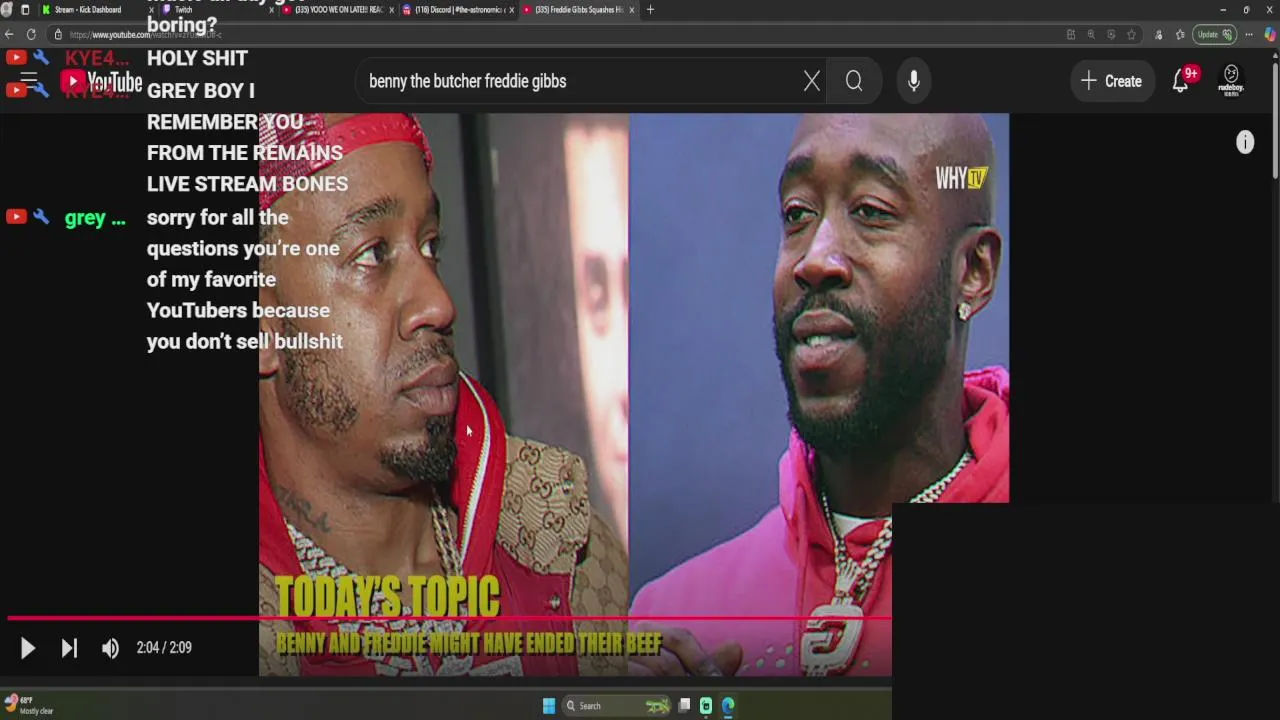Reload the current page
1280x720 pixels.
coord(31,34)
